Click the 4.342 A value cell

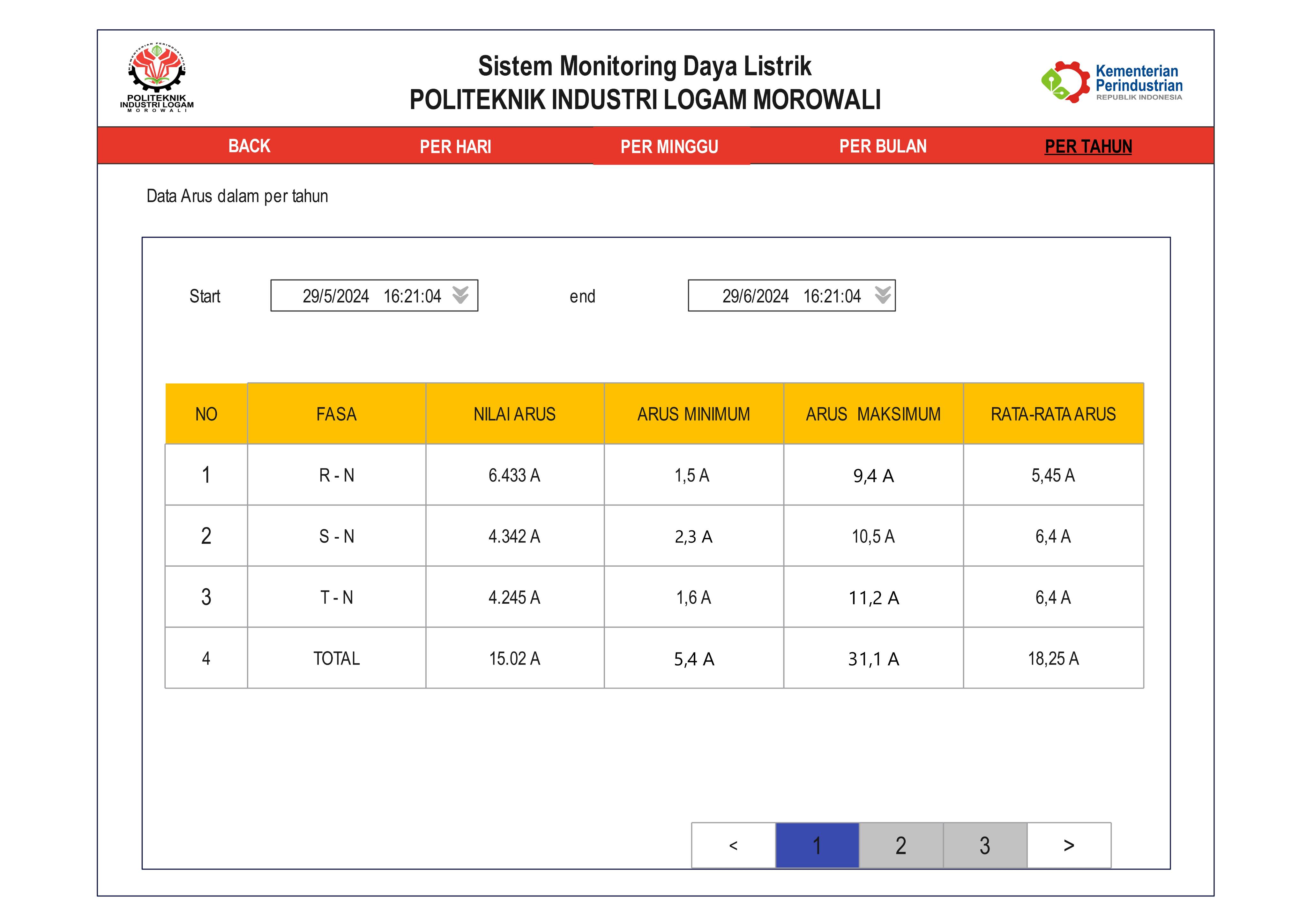click(515, 536)
